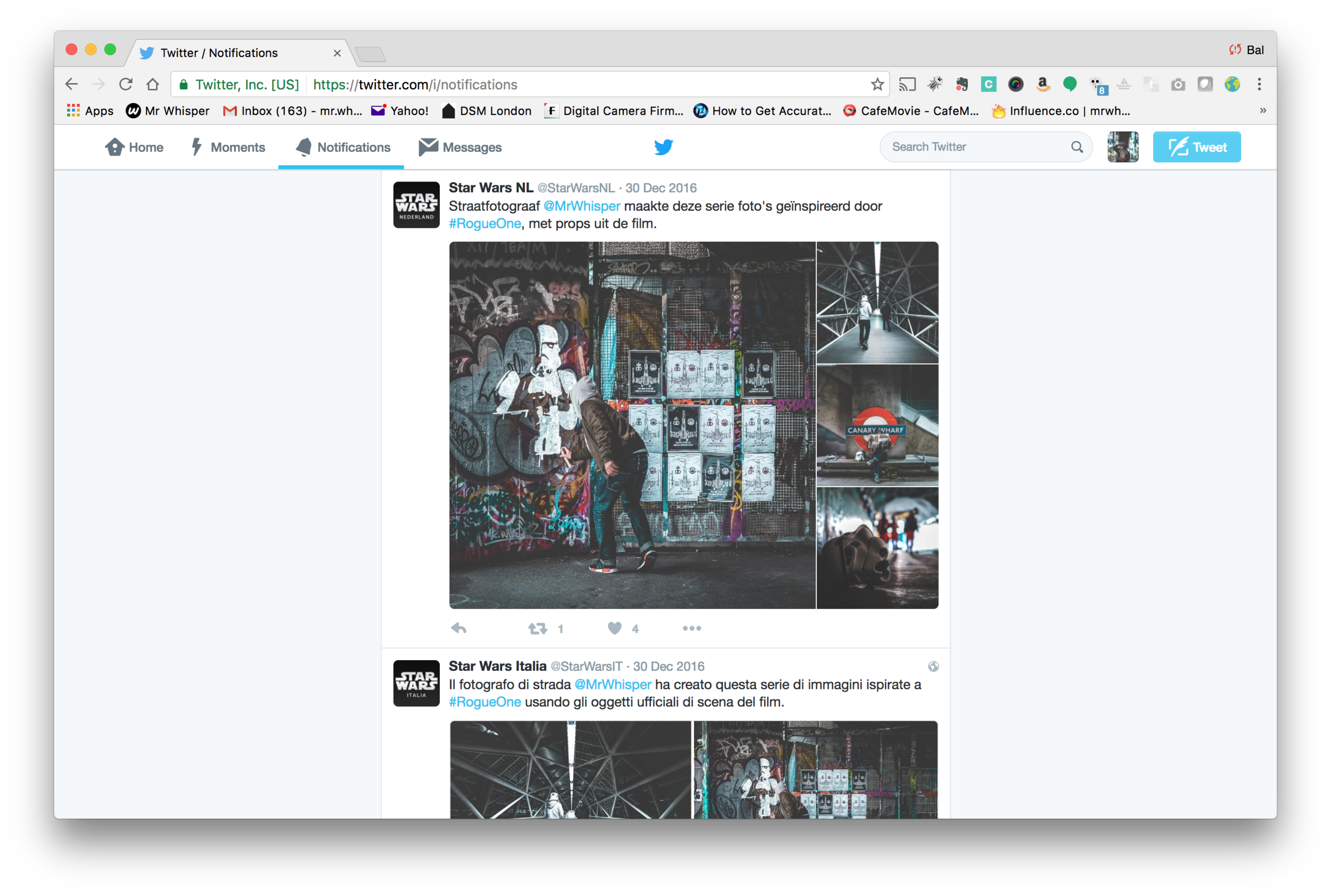
Task: Click the browser forward arrow
Action: point(98,85)
